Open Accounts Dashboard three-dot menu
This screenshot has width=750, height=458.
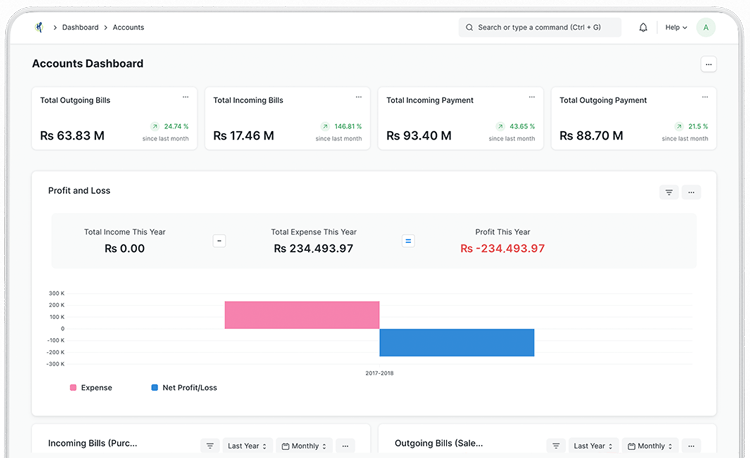coord(708,64)
